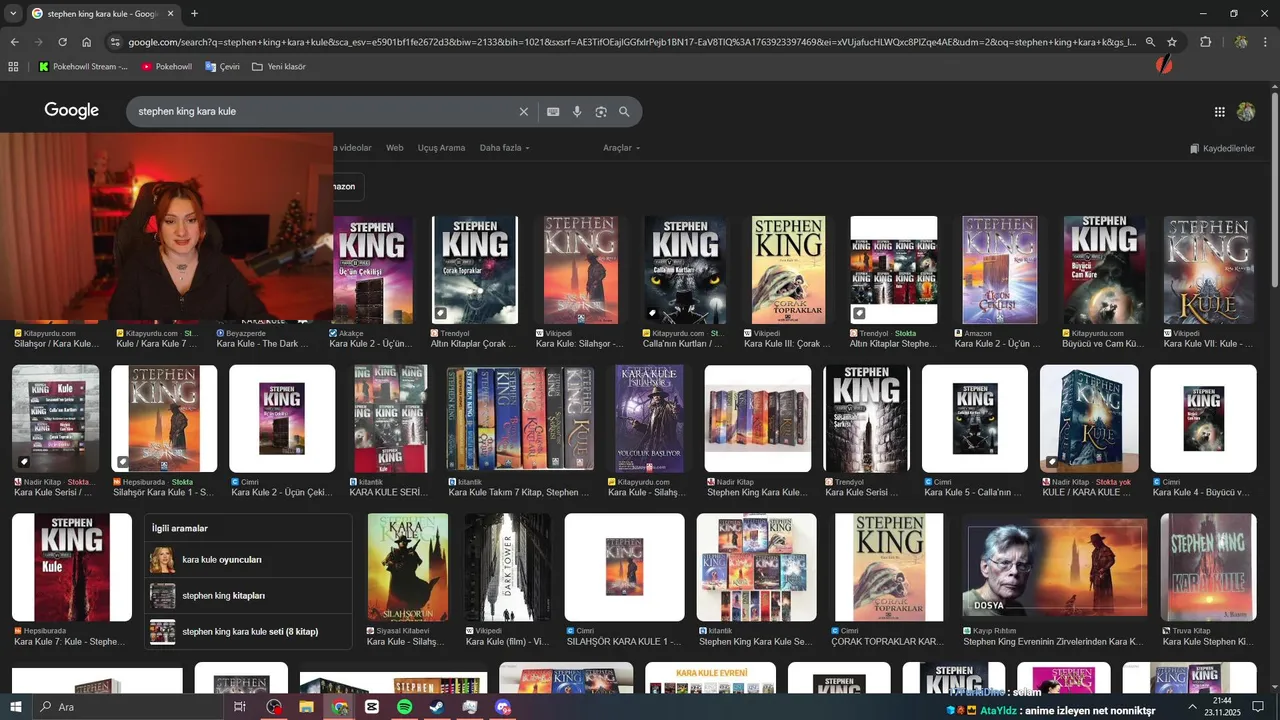The width and height of the screenshot is (1280, 720).
Task: Open Kaydedilenler saved items
Action: point(1222,149)
